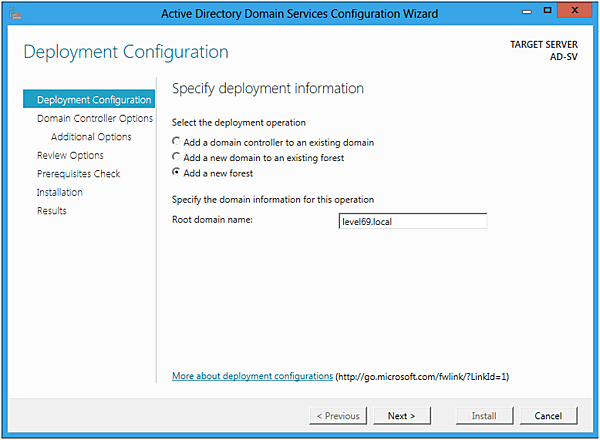Select 'Add a domain controller to an existing domain'
This screenshot has height=440, width=600.
177,141
